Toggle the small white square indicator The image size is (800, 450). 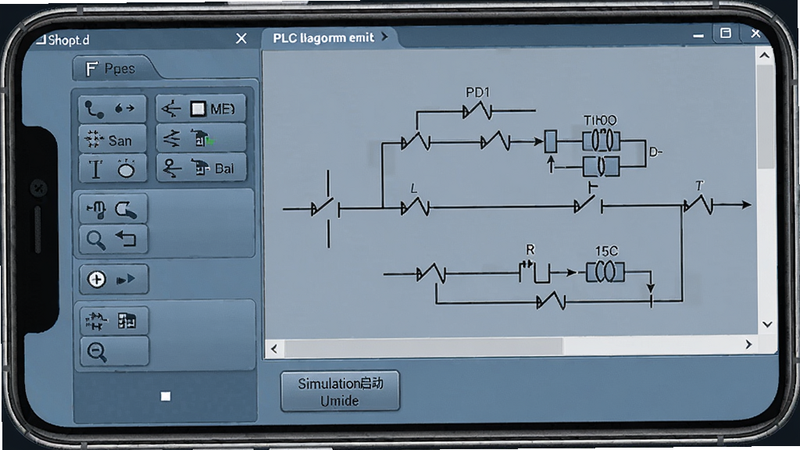click(165, 396)
